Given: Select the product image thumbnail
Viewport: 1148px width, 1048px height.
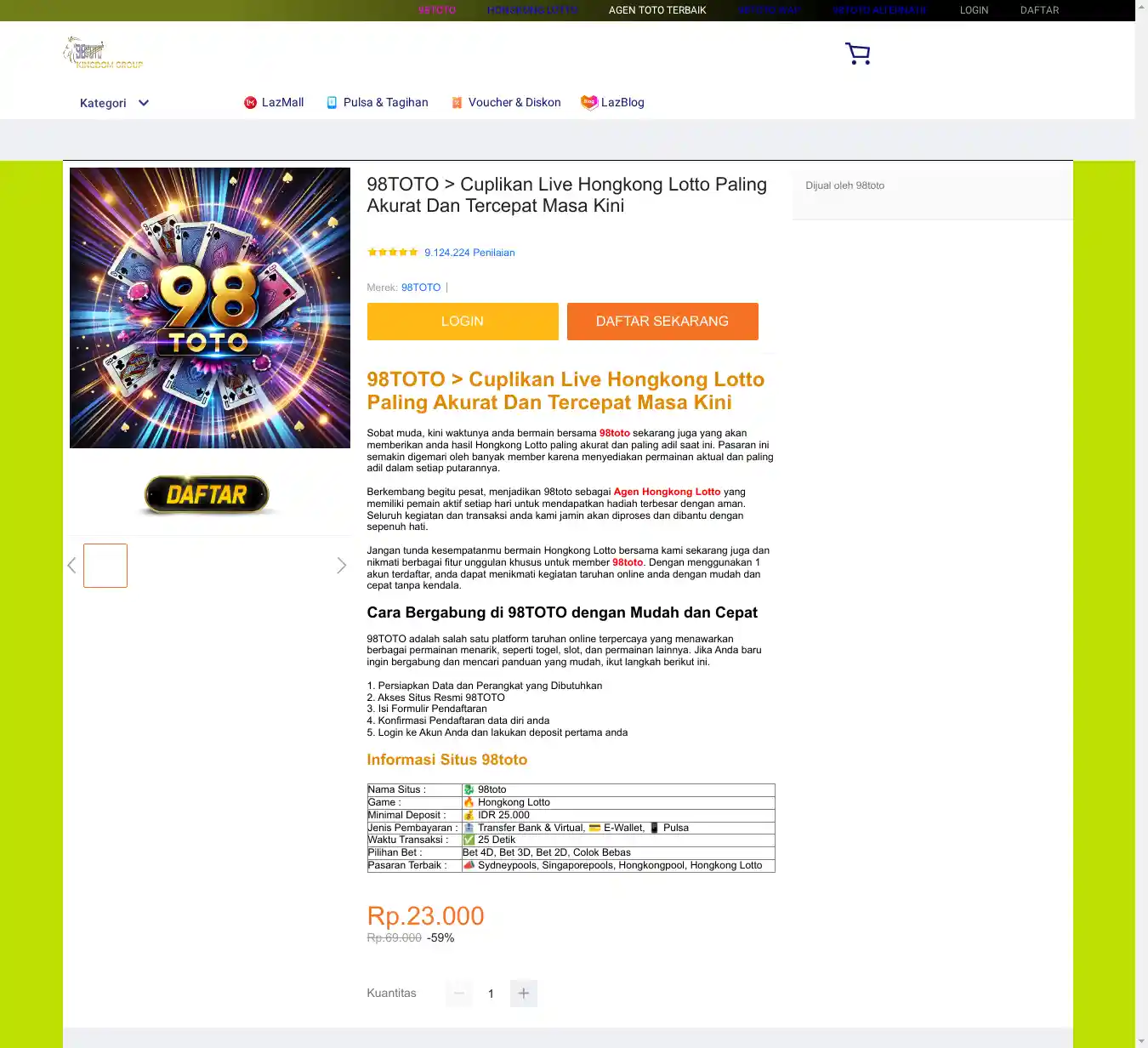Looking at the screenshot, I should pyautogui.click(x=105, y=566).
